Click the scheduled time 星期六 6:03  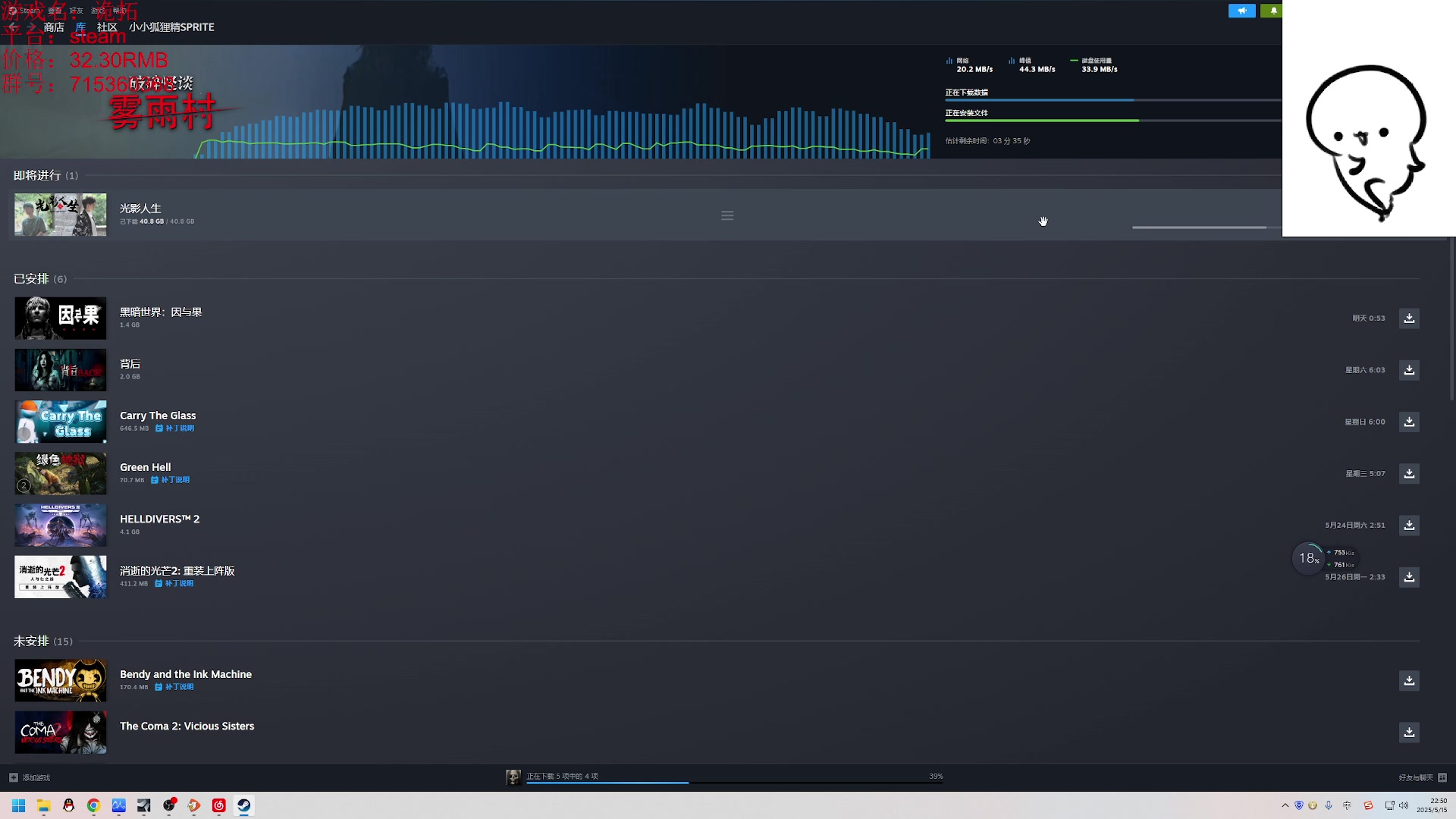(x=1365, y=370)
